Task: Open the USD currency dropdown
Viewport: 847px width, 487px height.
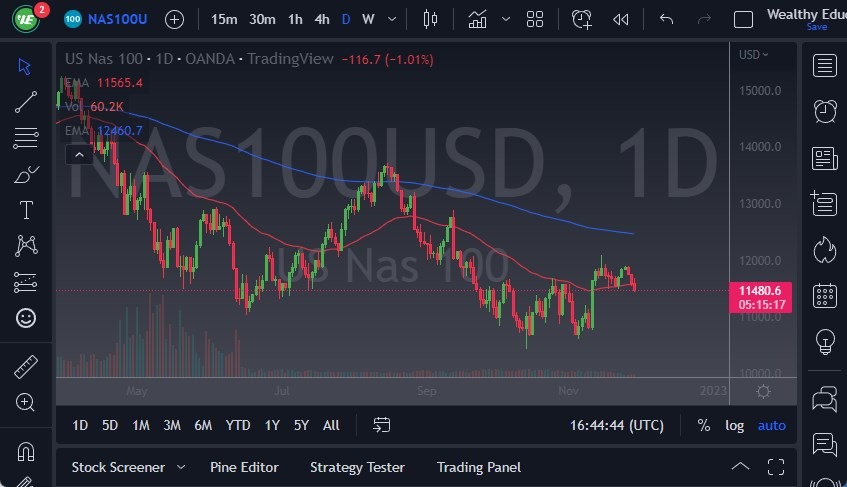Action: pos(754,55)
